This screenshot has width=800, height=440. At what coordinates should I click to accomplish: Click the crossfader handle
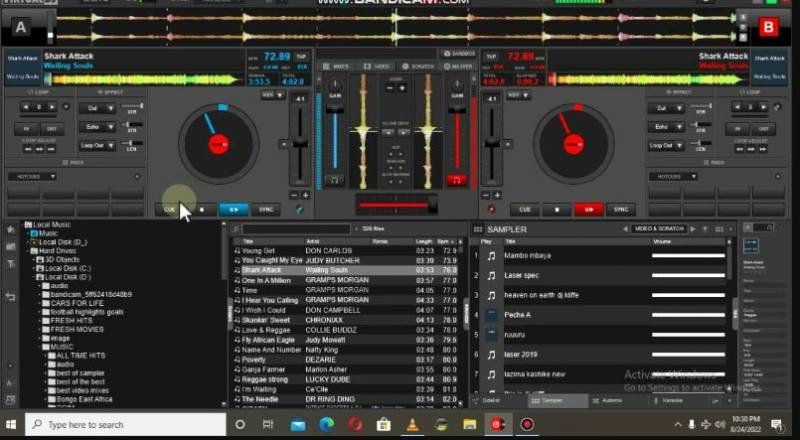click(432, 205)
